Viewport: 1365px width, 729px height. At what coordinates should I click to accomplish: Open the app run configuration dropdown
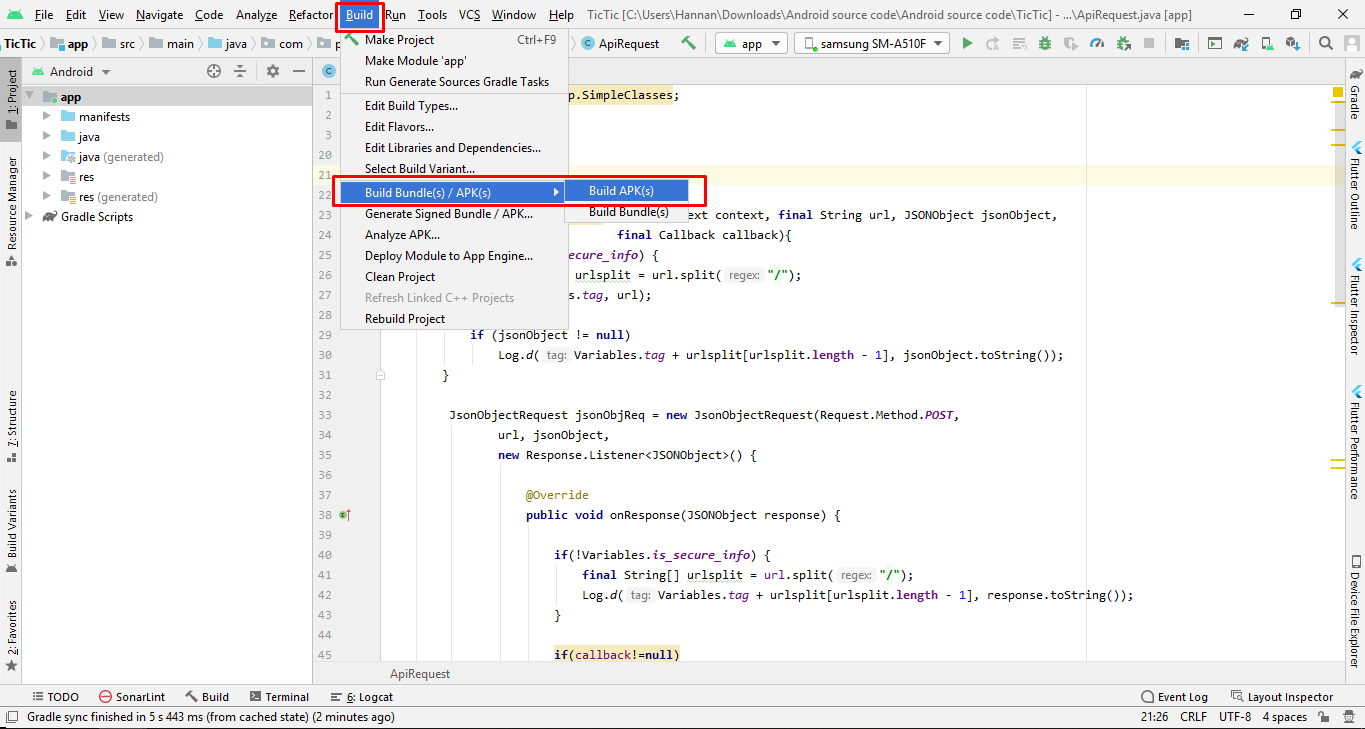[750, 44]
